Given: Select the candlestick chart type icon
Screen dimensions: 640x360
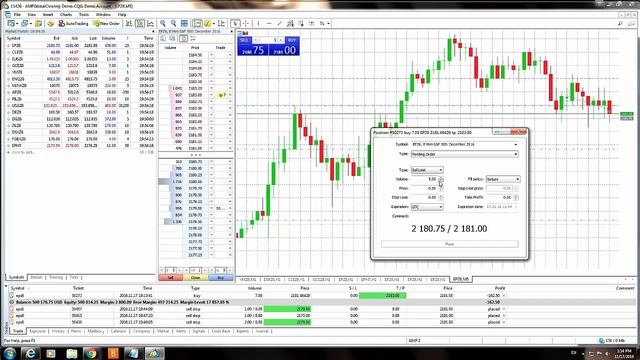Looking at the screenshot, I should [x=140, y=24].
